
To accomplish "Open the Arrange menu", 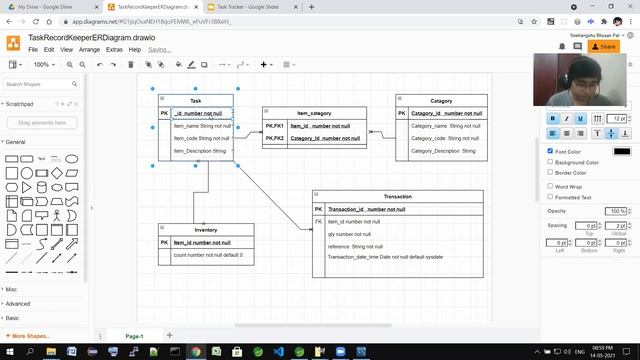I will click(89, 50).
